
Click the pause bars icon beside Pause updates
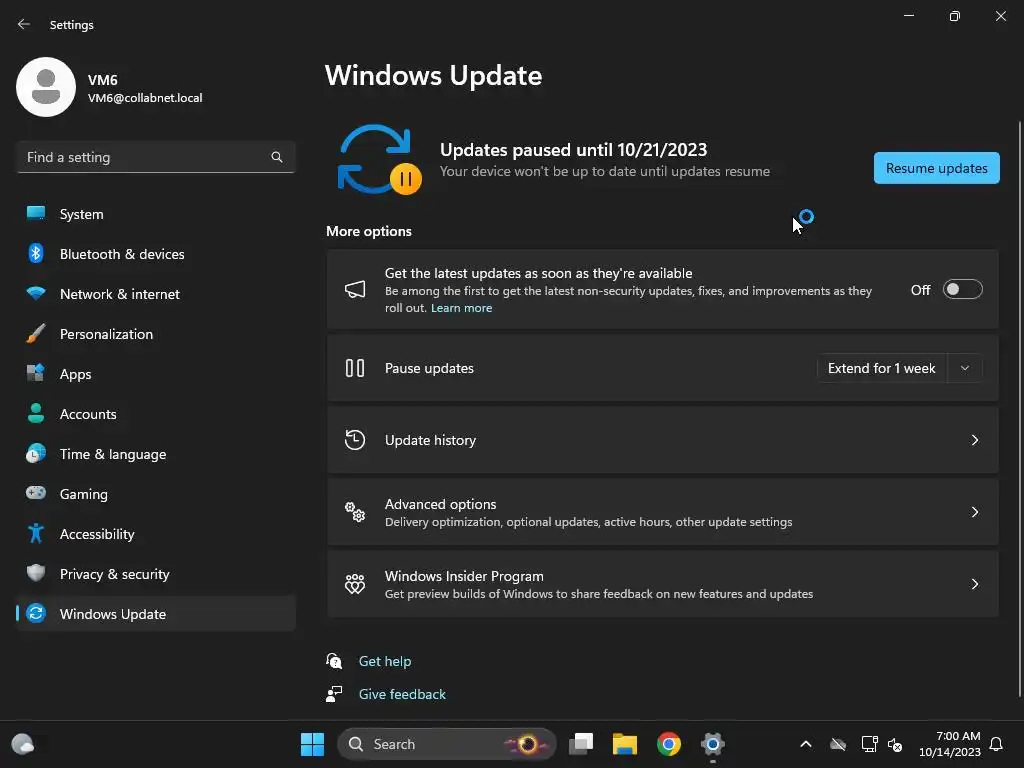[355, 368]
